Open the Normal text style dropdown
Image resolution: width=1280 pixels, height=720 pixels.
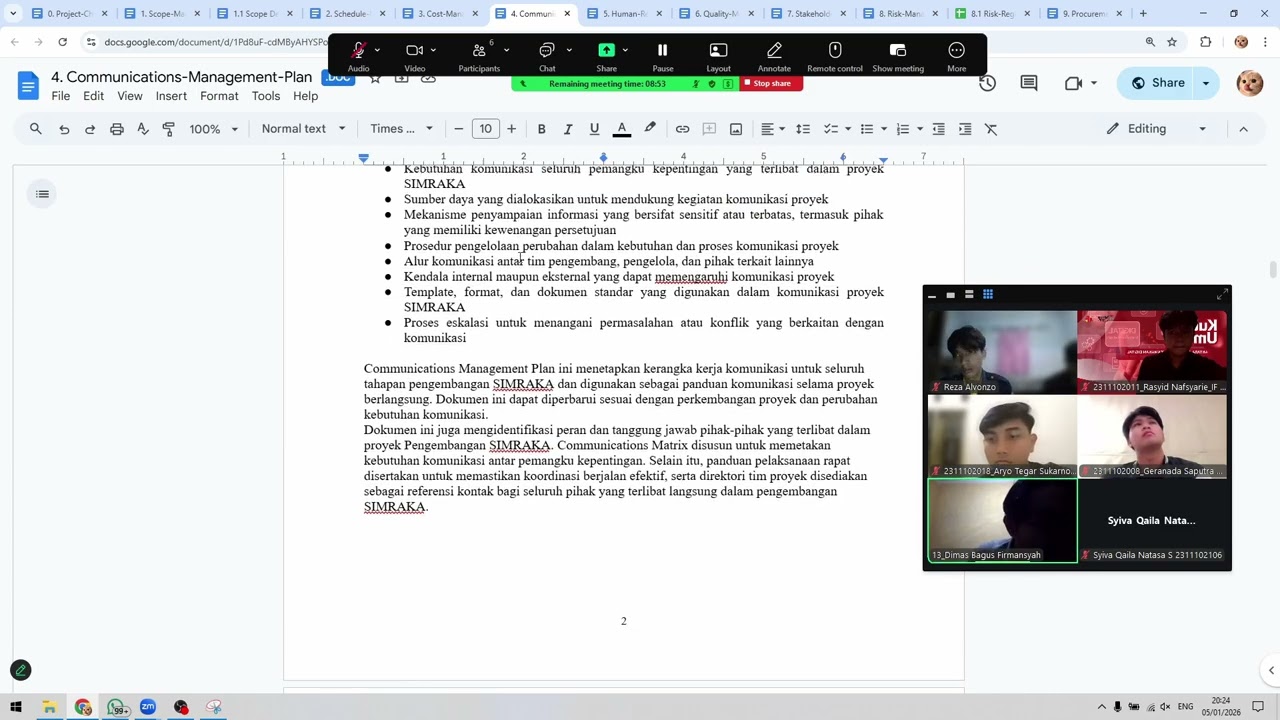pyautogui.click(x=304, y=129)
